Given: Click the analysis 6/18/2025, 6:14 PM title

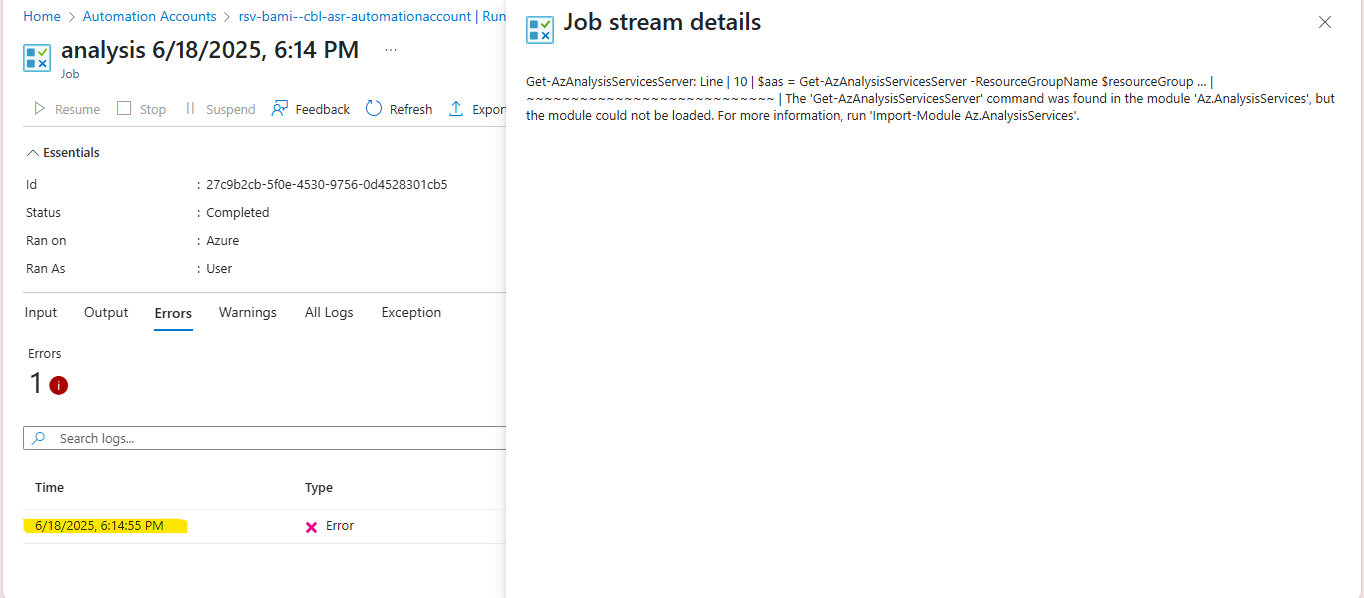Looking at the screenshot, I should [x=210, y=50].
